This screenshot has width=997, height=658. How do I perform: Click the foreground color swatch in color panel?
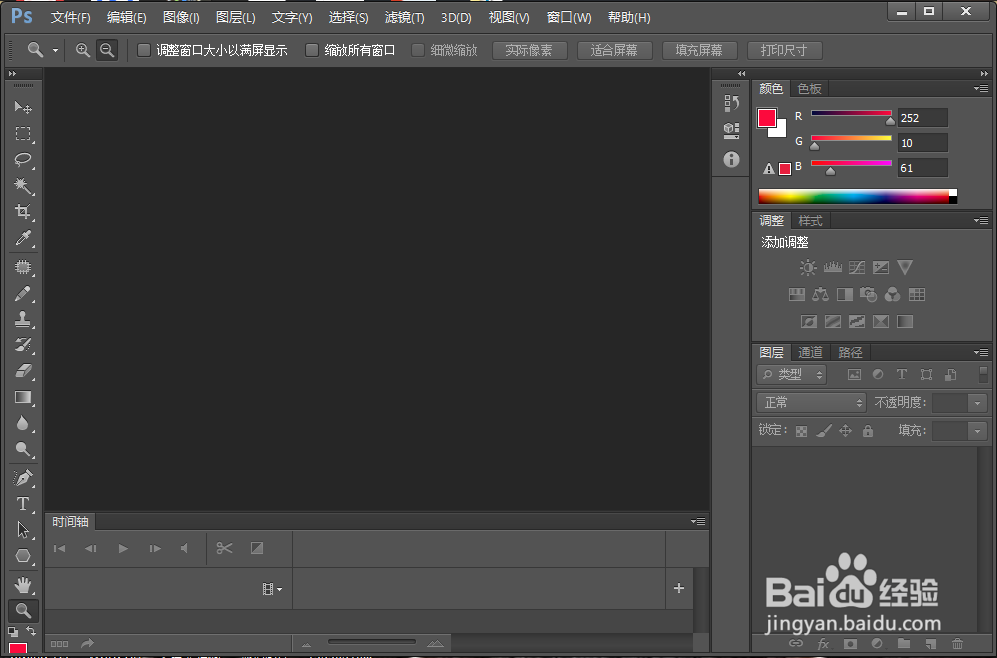(766, 118)
